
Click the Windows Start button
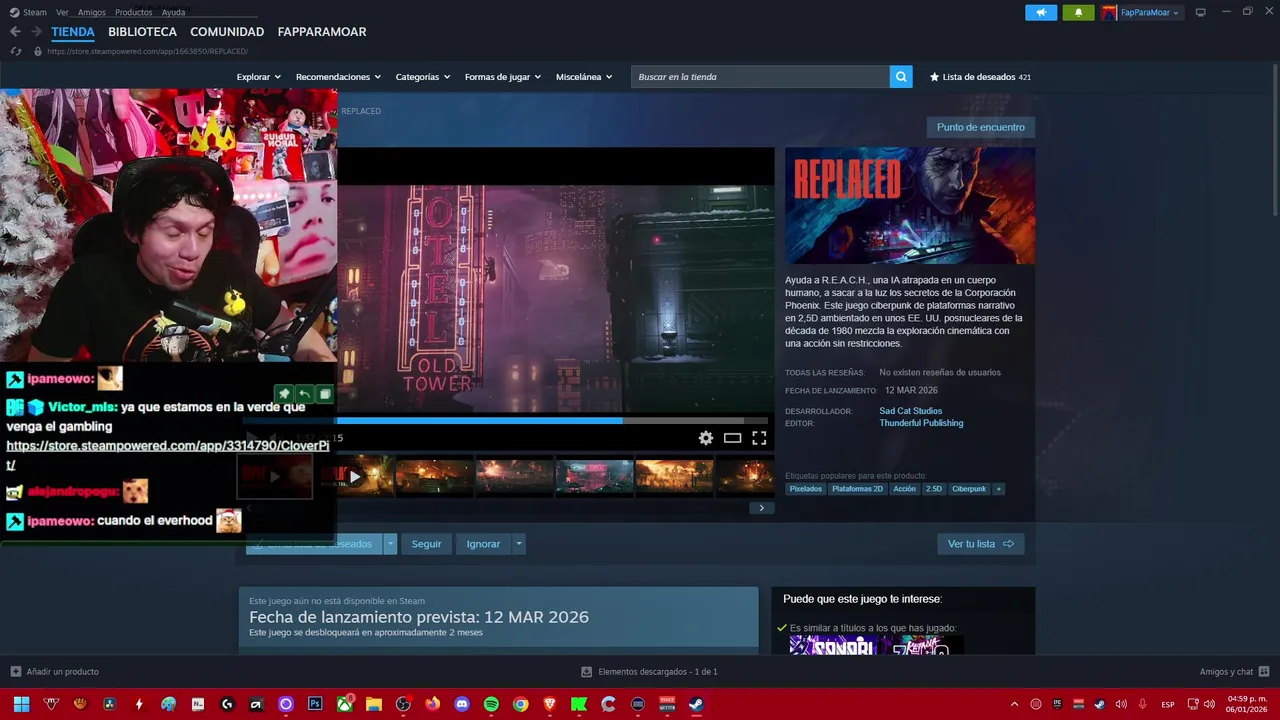21,704
